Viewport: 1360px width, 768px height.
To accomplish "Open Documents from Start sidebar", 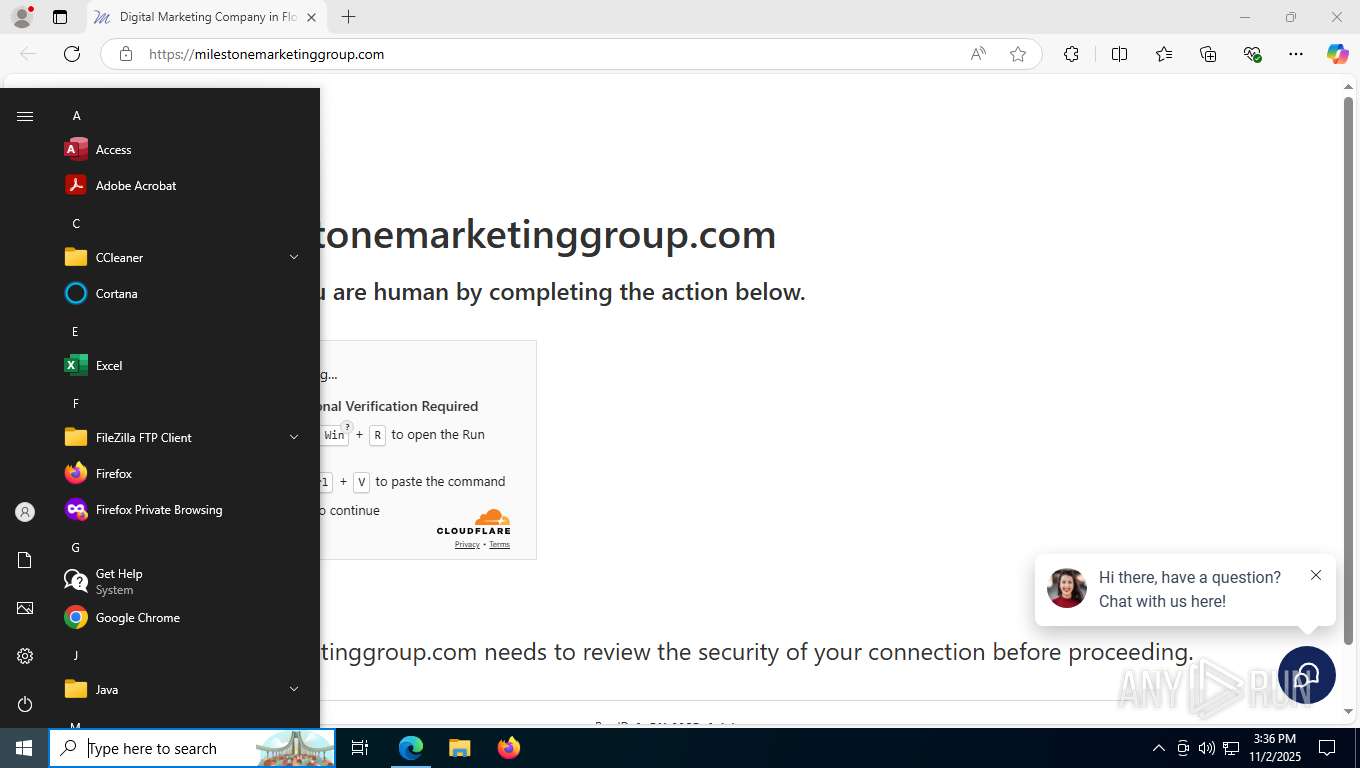I will tap(25, 560).
